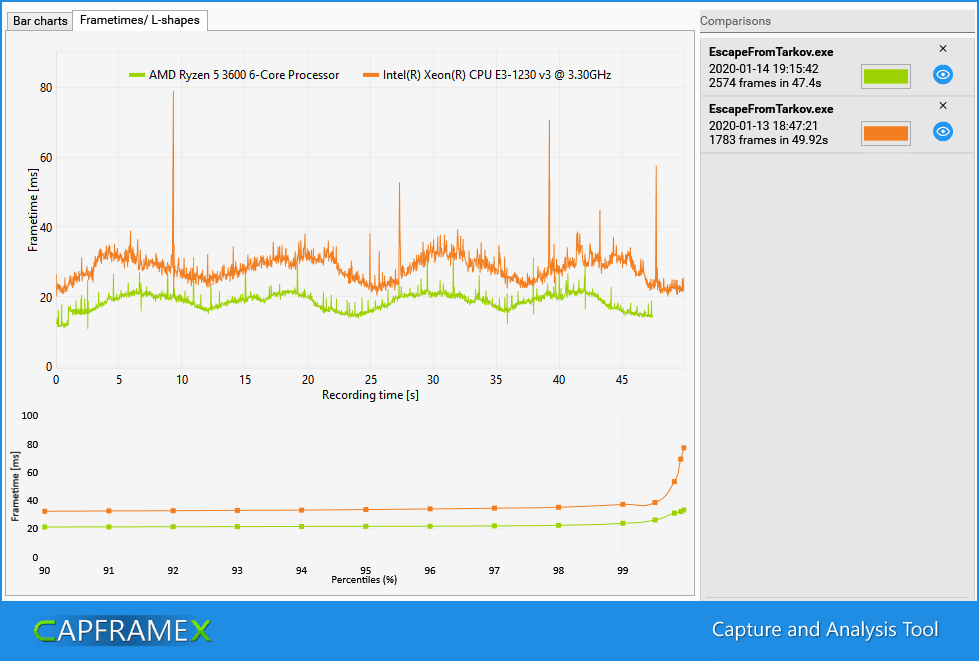This screenshot has width=979, height=661.
Task: Click the '1783 frames in 49.92s' text
Action: (768, 140)
